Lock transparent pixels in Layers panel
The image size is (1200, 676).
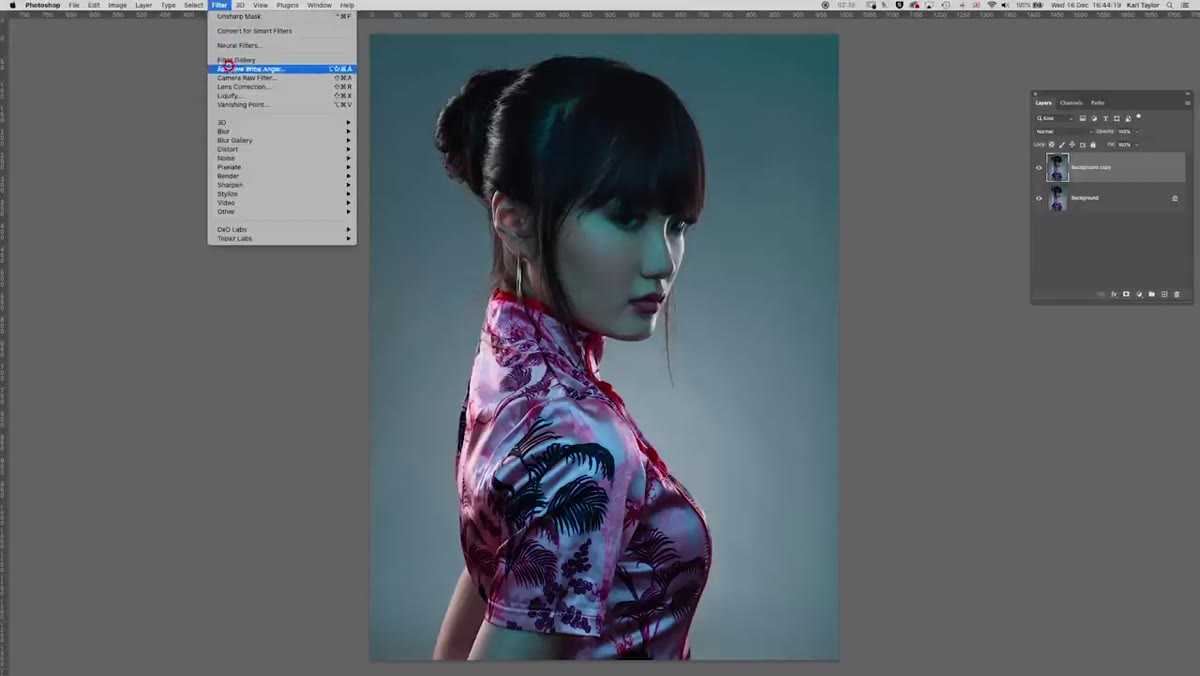pos(1051,145)
